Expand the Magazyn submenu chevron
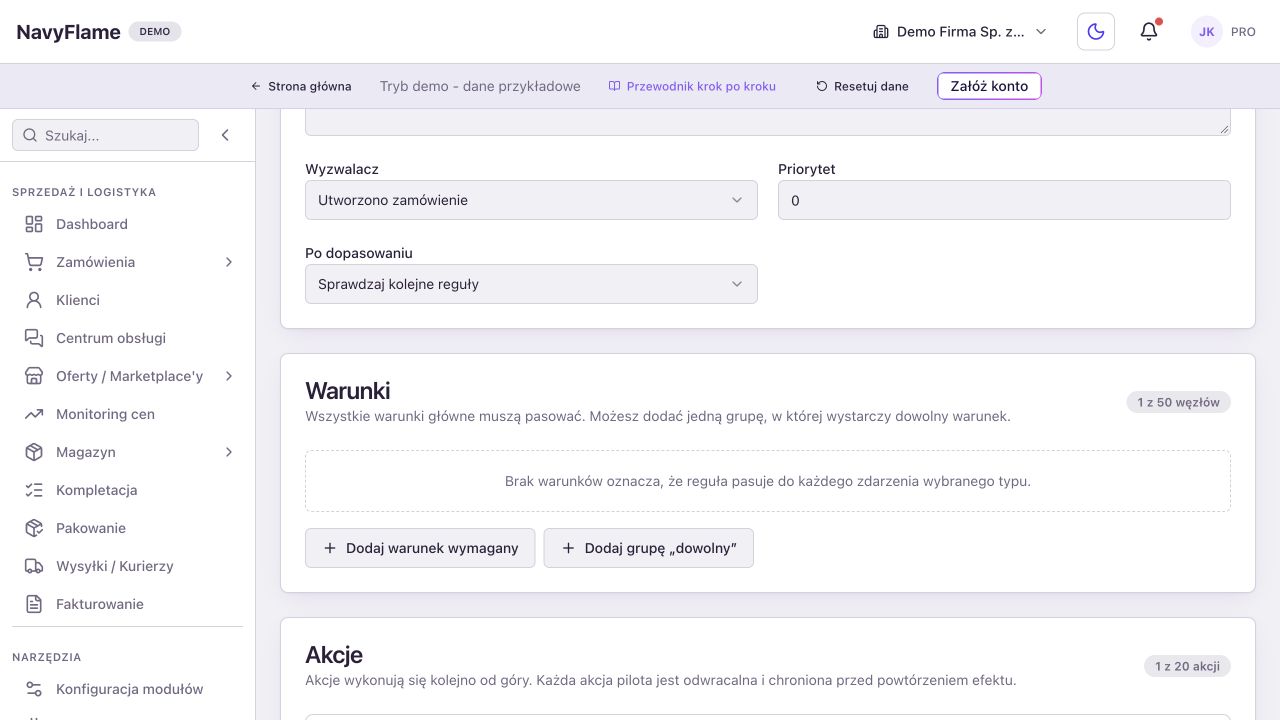This screenshot has height=720, width=1280. click(x=228, y=452)
